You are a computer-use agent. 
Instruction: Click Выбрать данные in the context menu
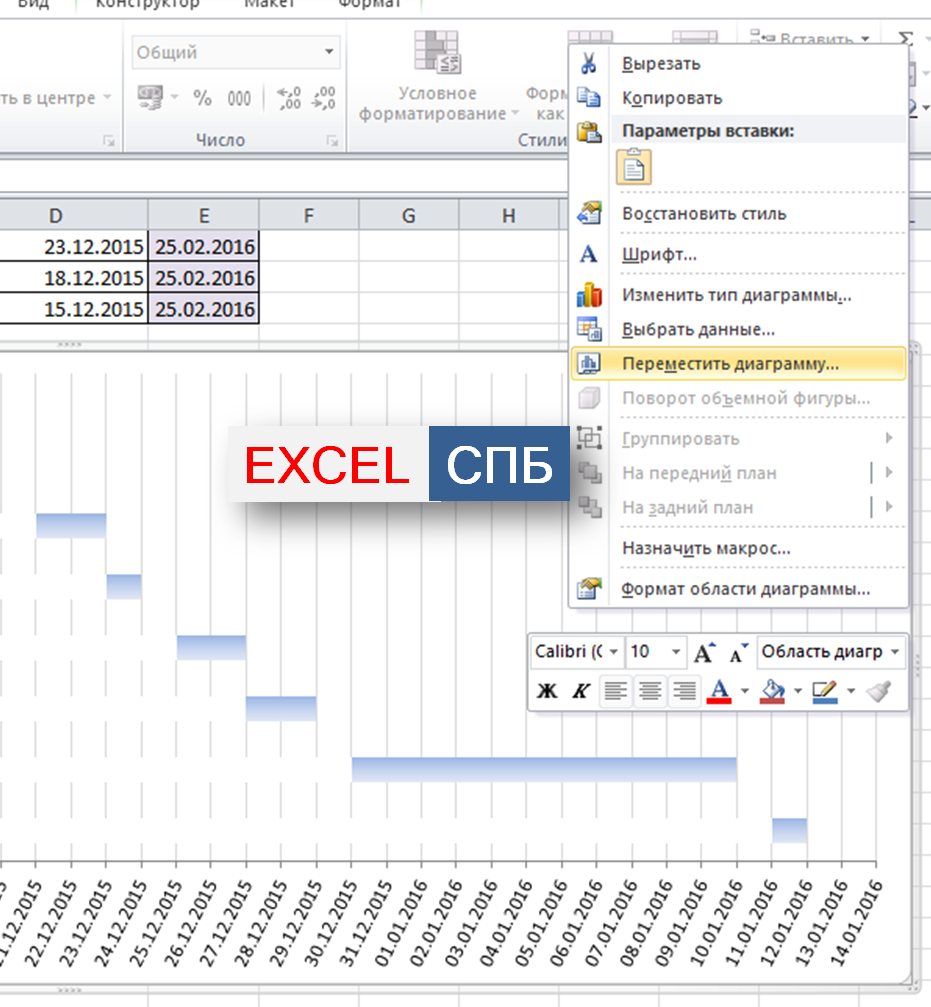point(698,329)
